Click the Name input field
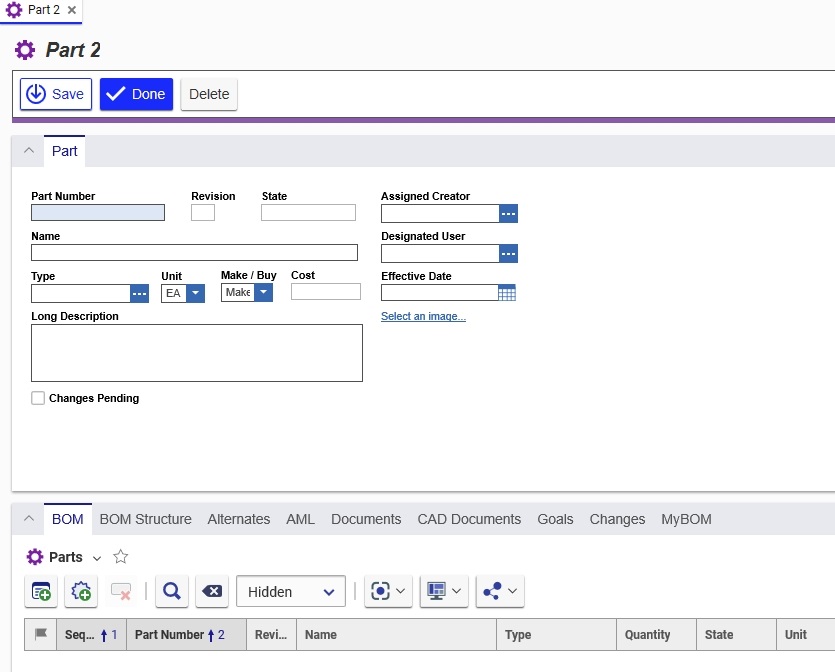835x672 pixels. click(194, 252)
